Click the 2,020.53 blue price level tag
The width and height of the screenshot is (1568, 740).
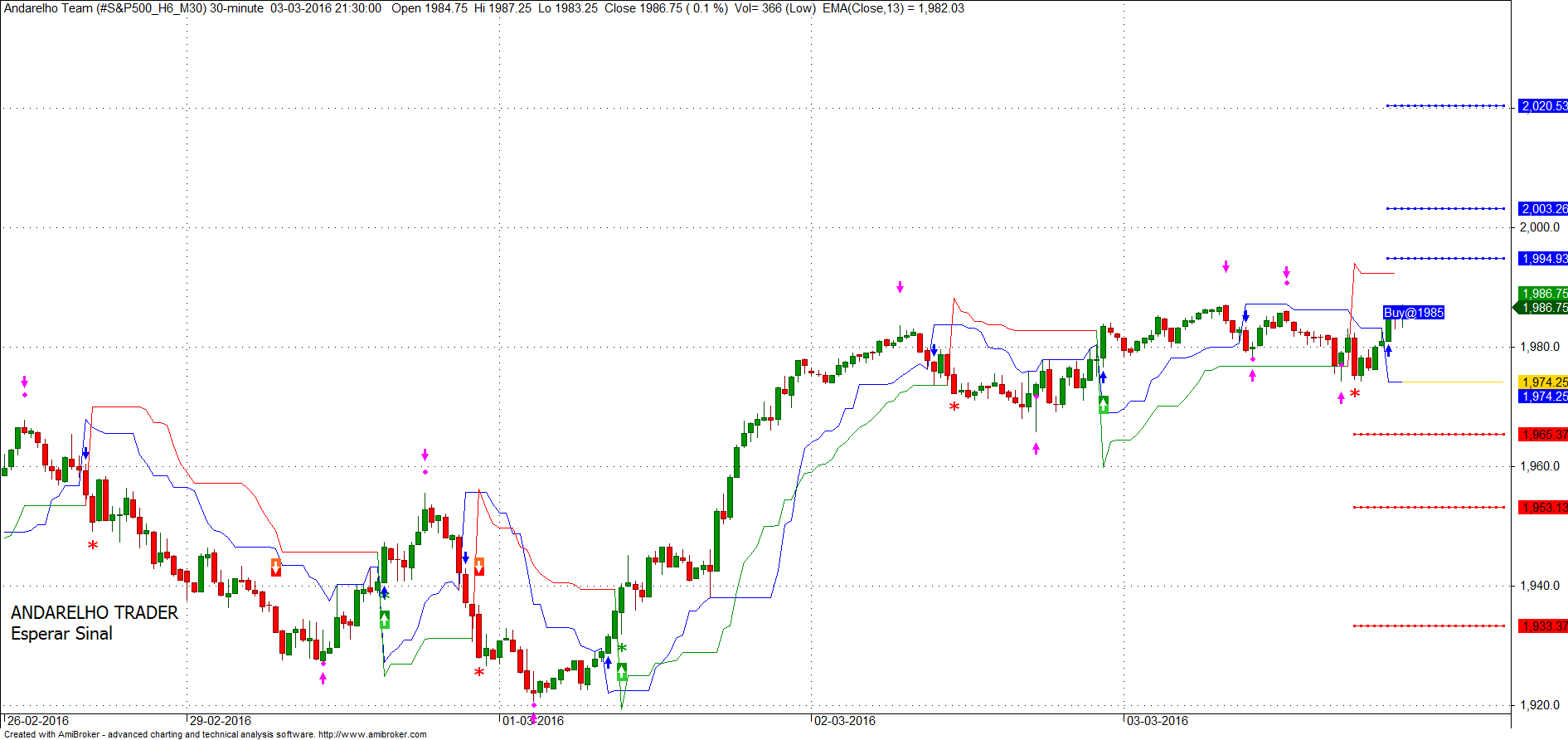coord(1543,106)
